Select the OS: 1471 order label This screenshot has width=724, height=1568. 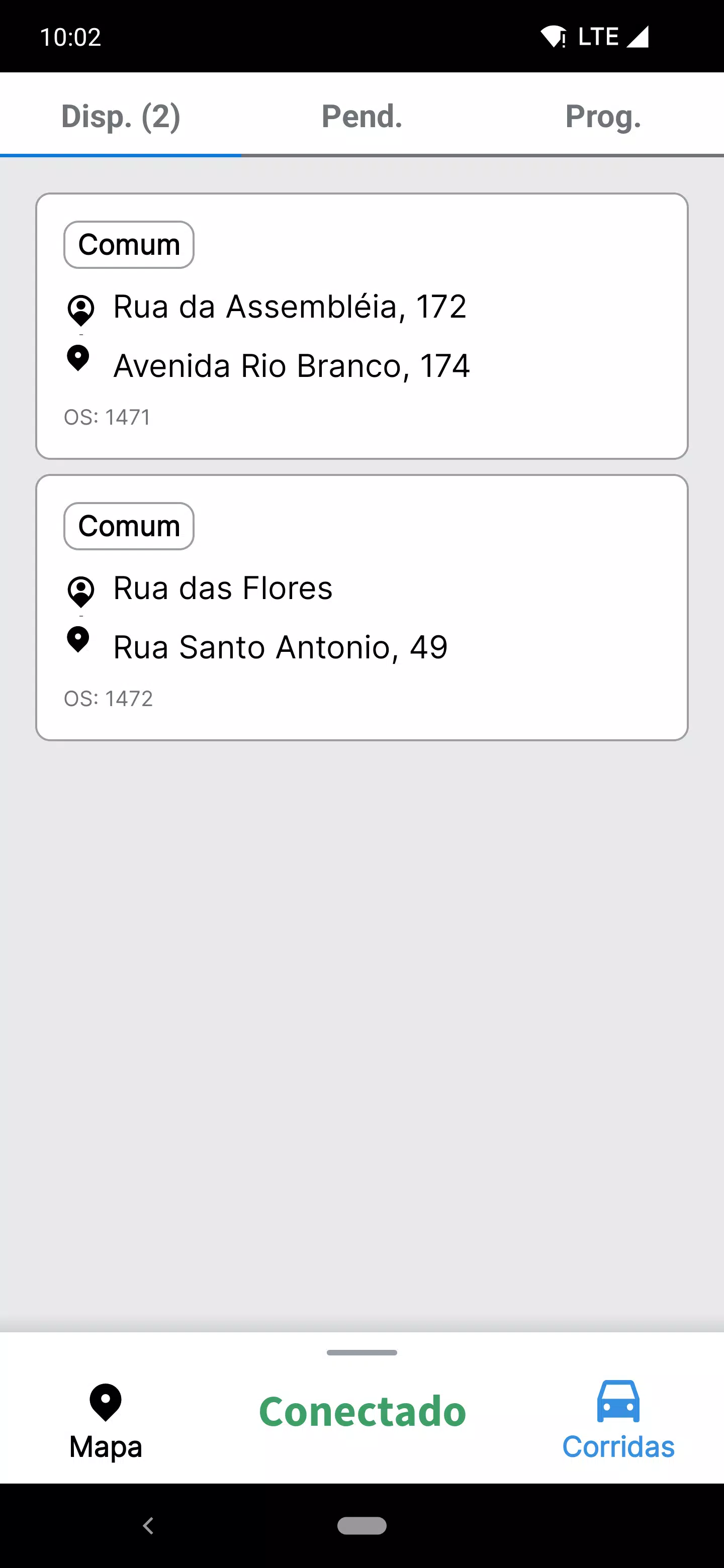pyautogui.click(x=107, y=418)
